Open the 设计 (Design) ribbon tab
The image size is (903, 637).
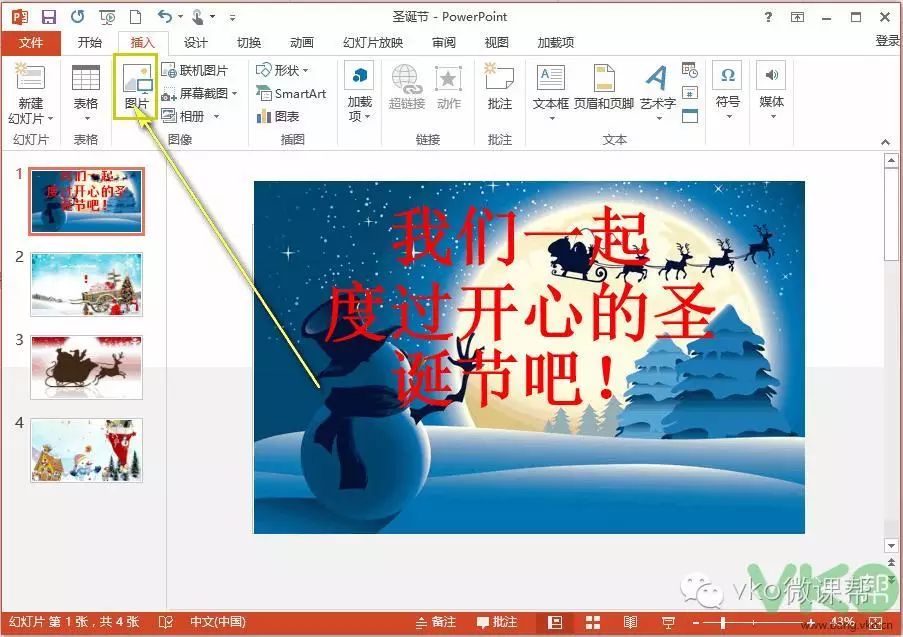click(195, 42)
